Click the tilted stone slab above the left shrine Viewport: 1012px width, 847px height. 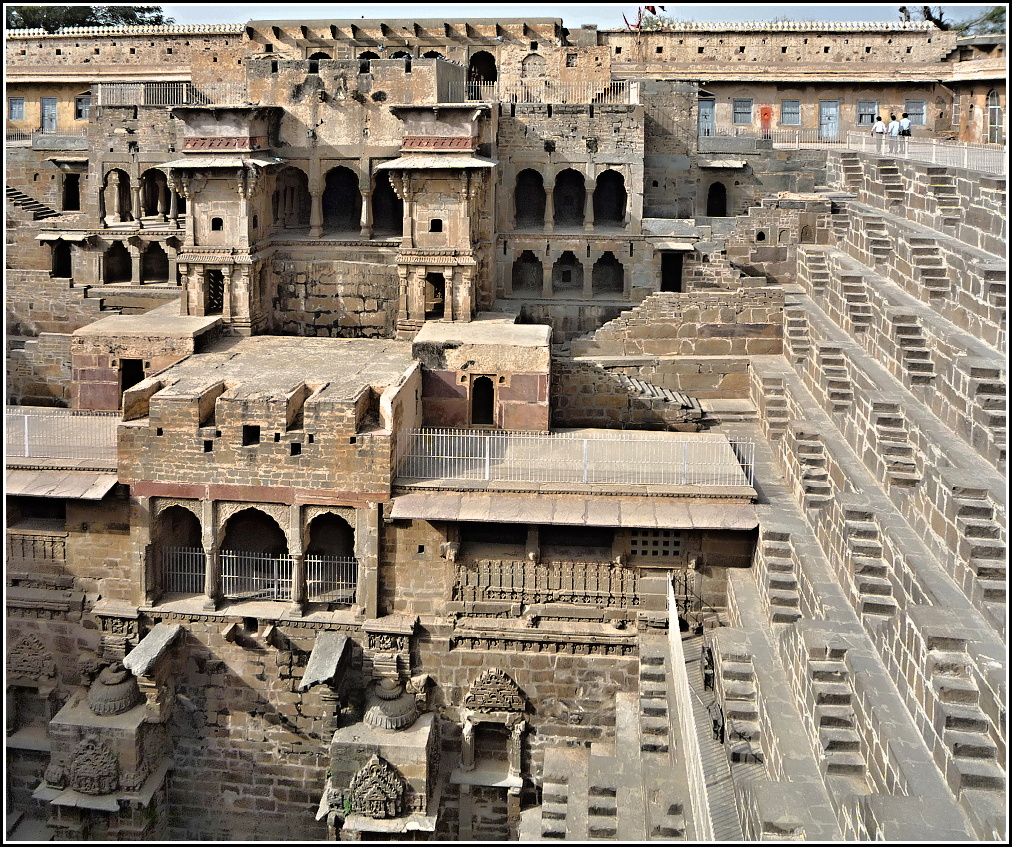coord(152,649)
